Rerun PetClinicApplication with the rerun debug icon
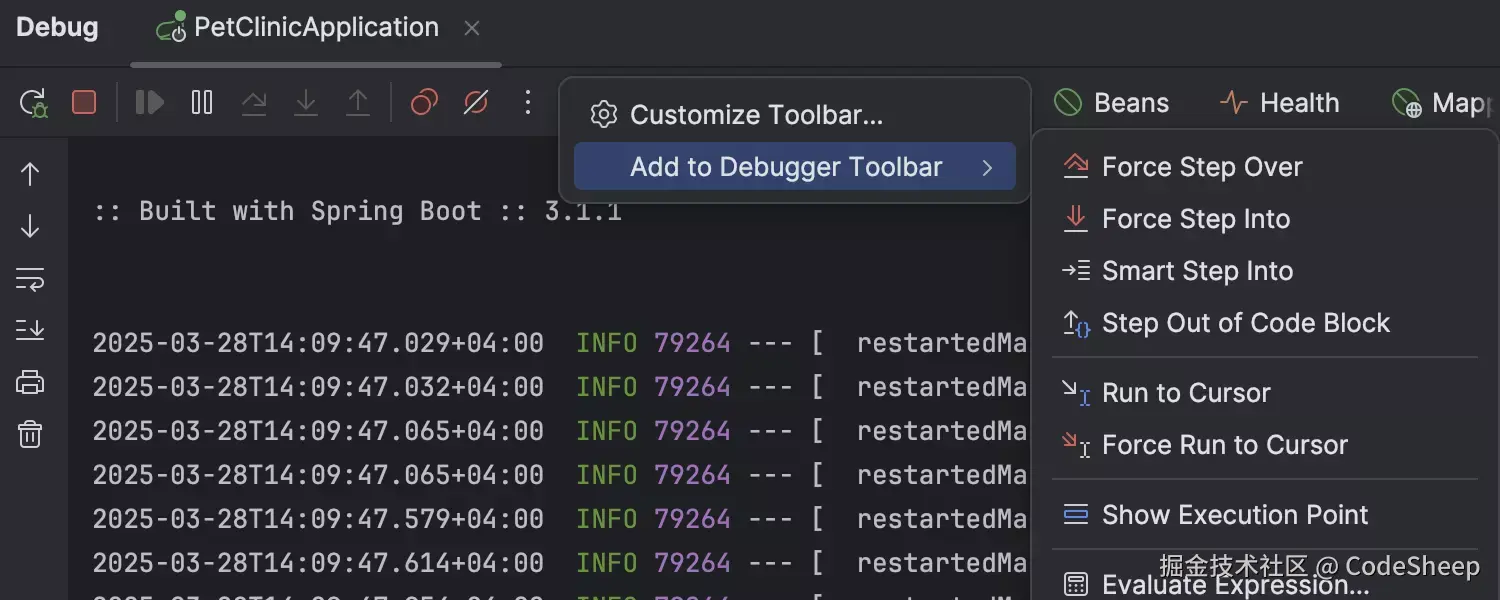Viewport: 1500px width, 600px height. coord(33,102)
